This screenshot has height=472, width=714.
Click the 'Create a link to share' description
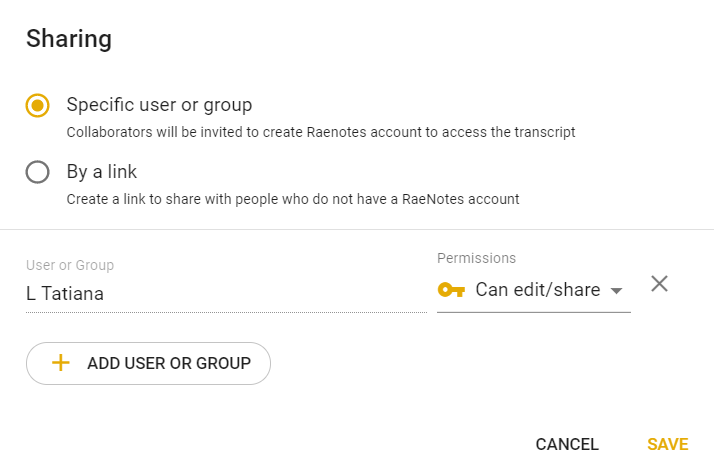pyautogui.click(x=293, y=199)
